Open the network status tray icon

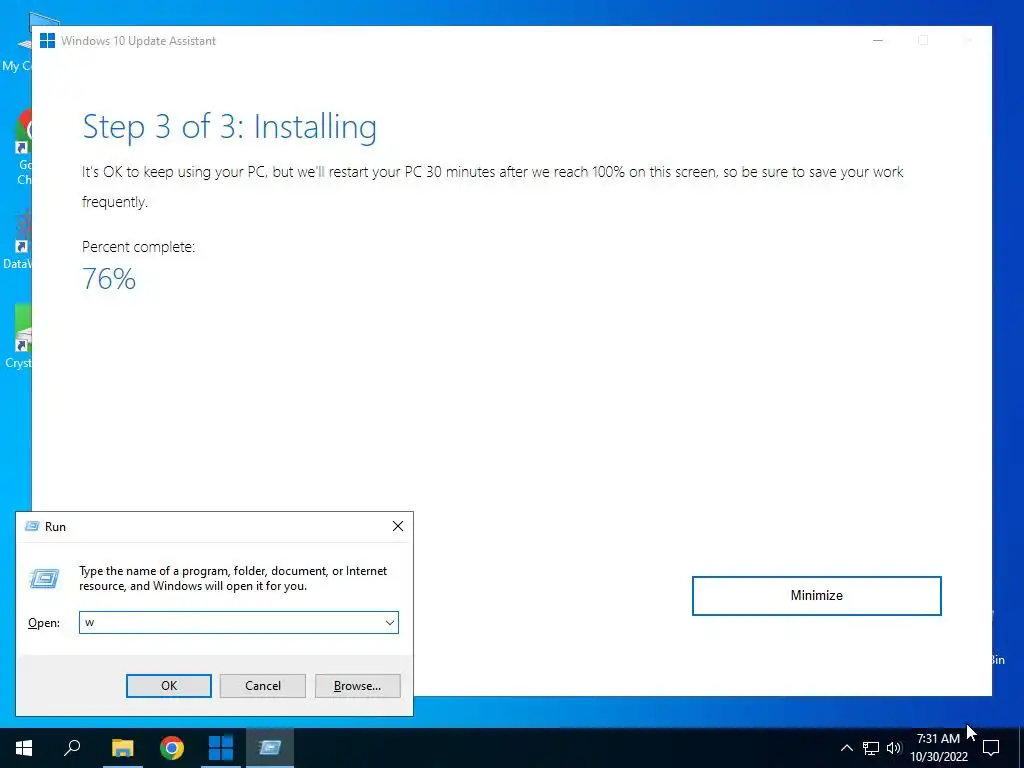click(x=871, y=748)
